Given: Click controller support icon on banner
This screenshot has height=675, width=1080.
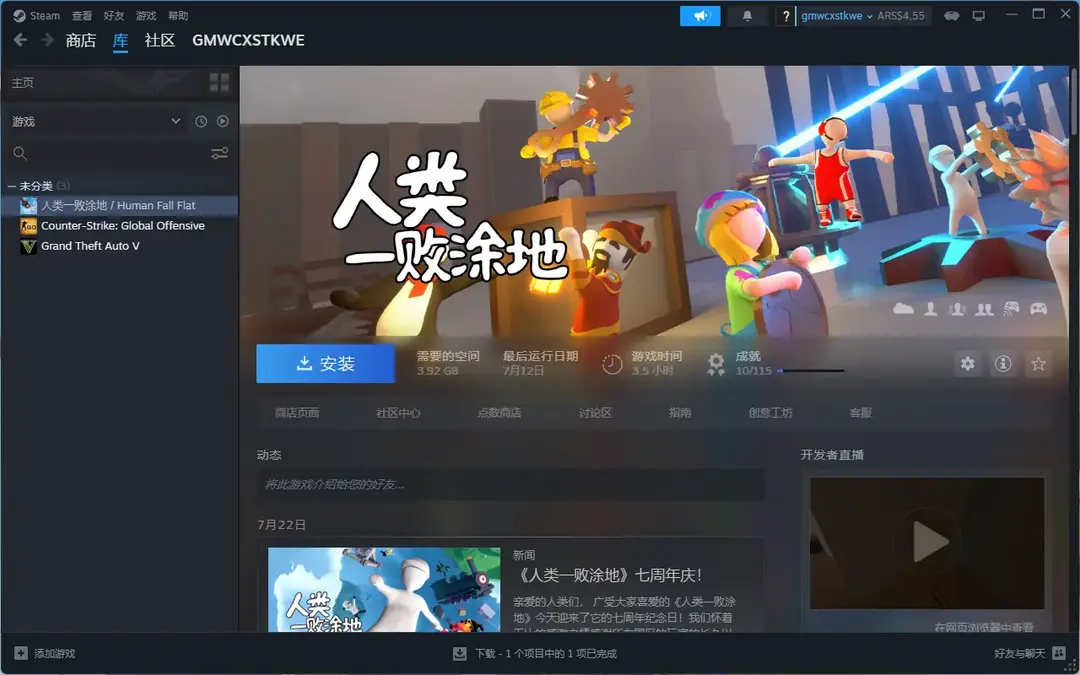Looking at the screenshot, I should [x=1039, y=309].
